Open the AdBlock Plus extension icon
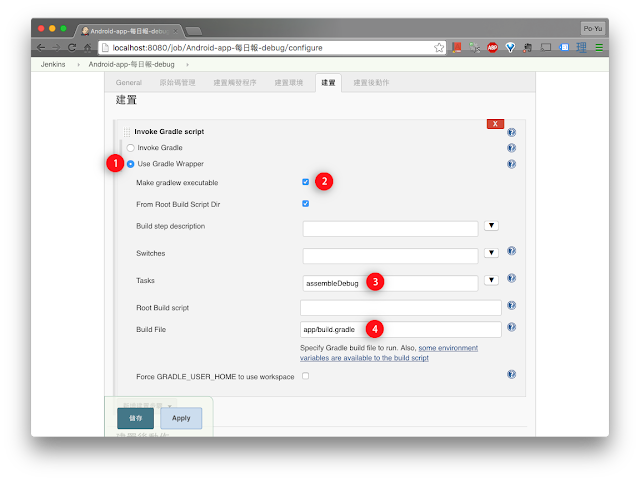This screenshot has width=640, height=481. pyautogui.click(x=493, y=48)
